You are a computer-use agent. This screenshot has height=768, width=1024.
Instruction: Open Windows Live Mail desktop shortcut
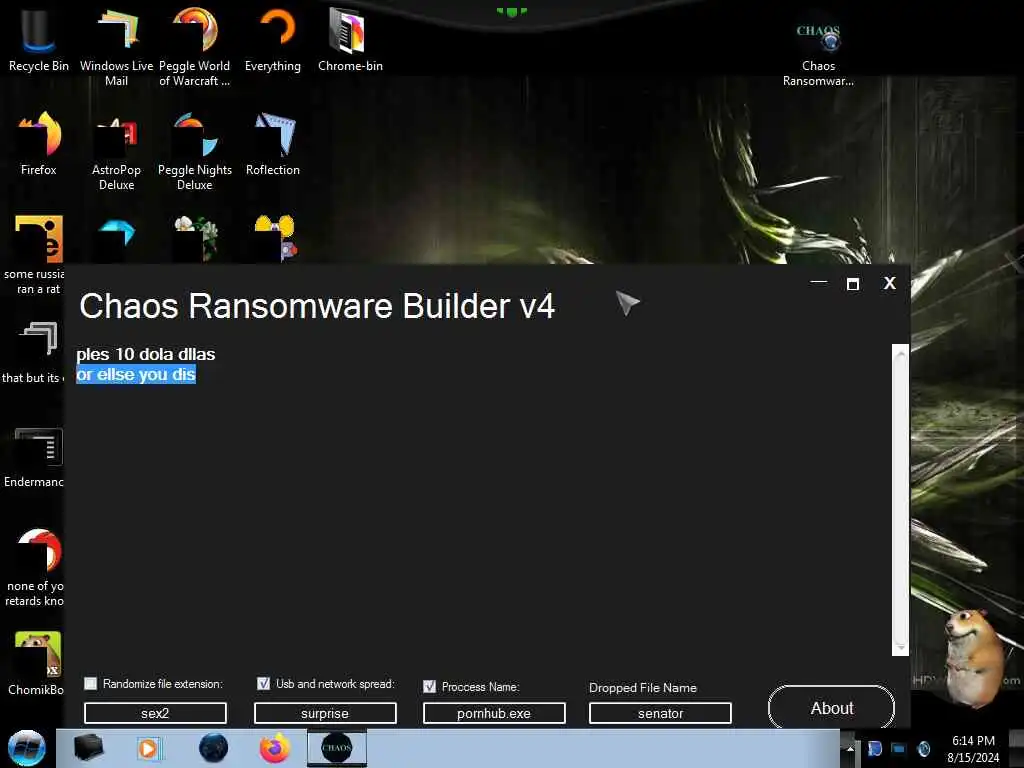coord(116,46)
